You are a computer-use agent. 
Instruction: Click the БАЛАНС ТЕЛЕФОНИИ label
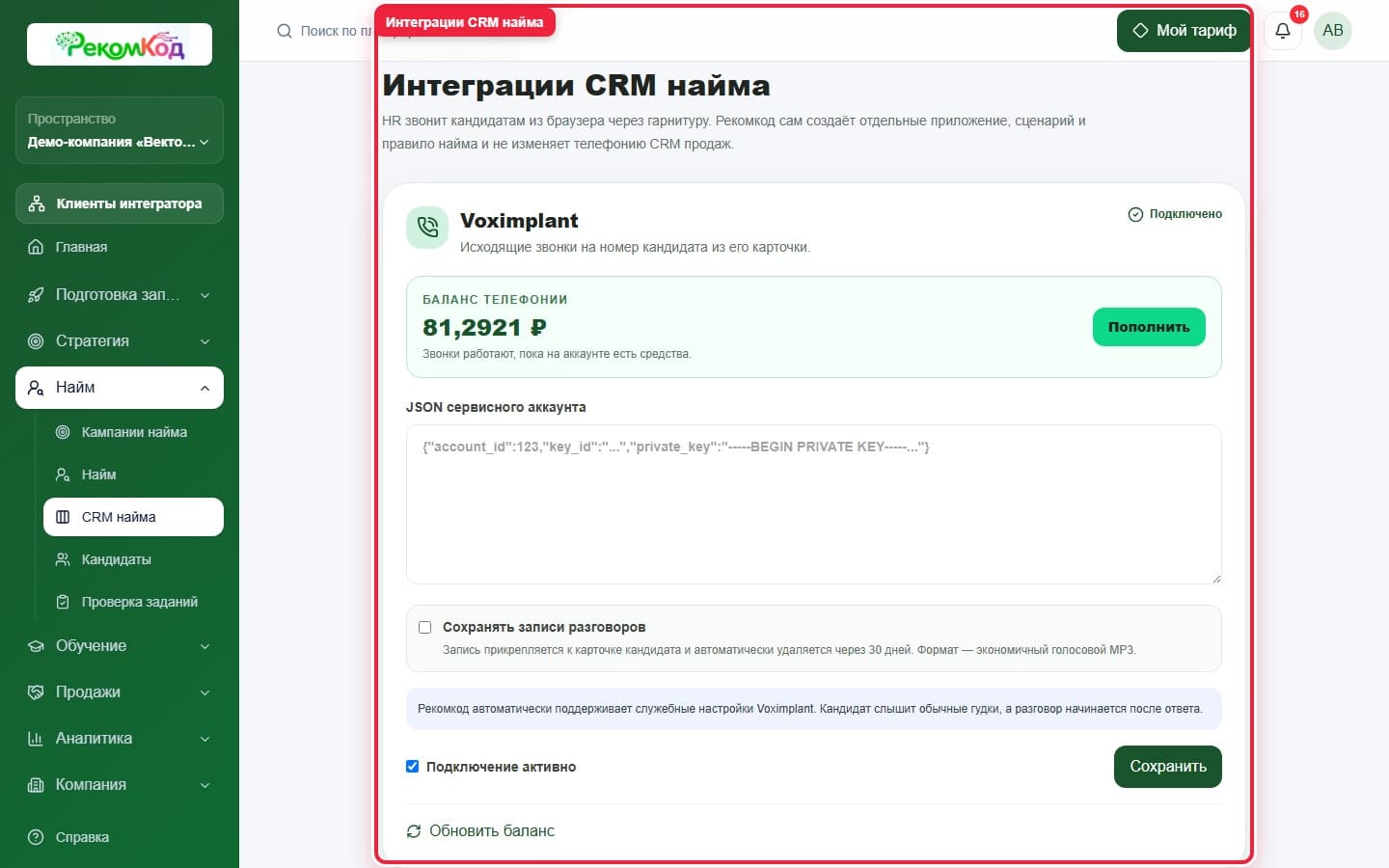click(495, 300)
